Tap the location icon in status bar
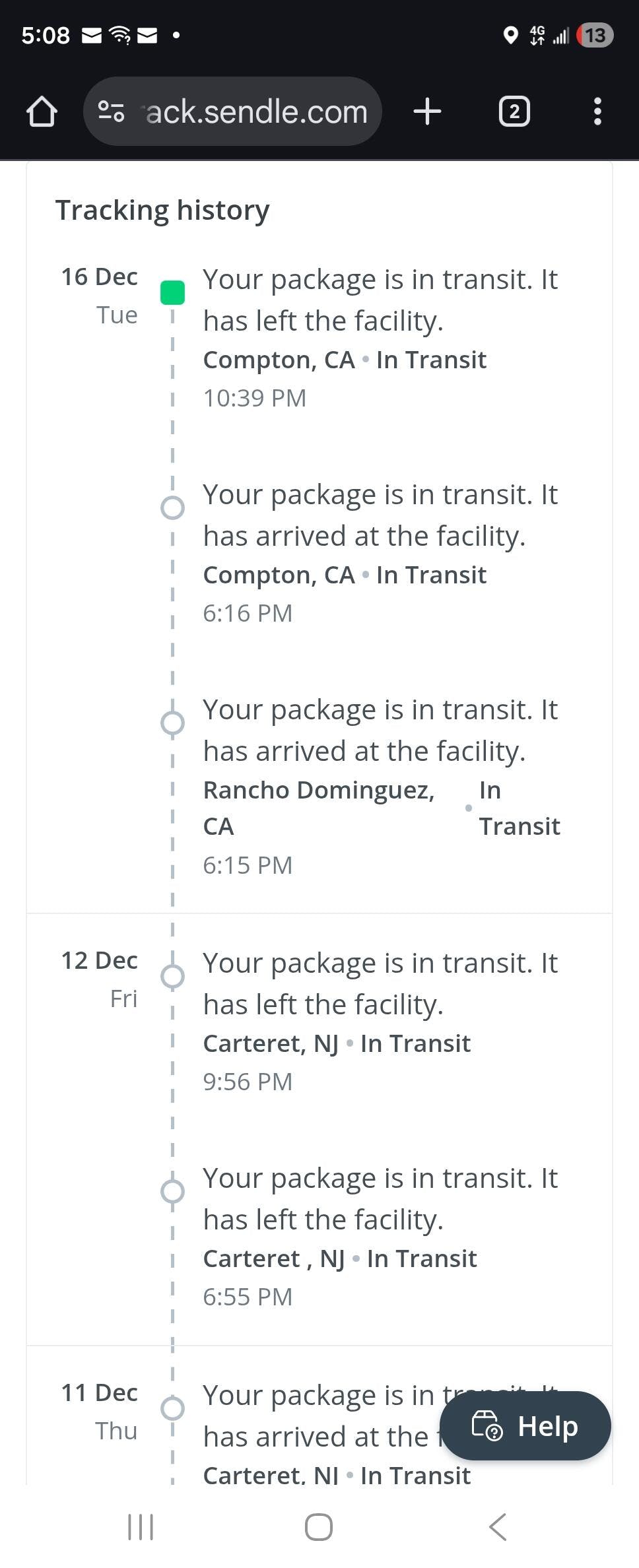The image size is (639, 1568). 510,35
